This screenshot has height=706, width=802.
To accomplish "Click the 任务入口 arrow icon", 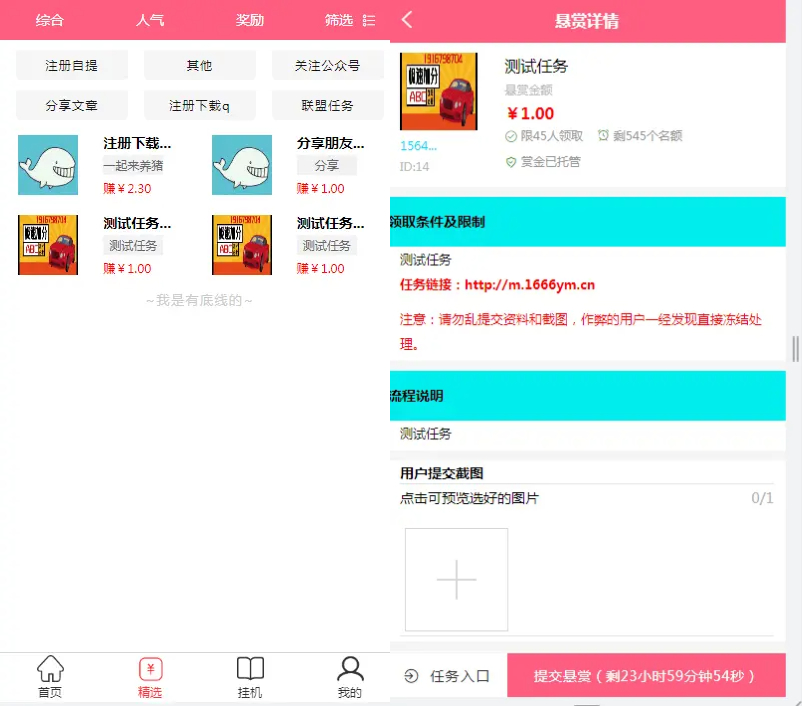I will (411, 676).
